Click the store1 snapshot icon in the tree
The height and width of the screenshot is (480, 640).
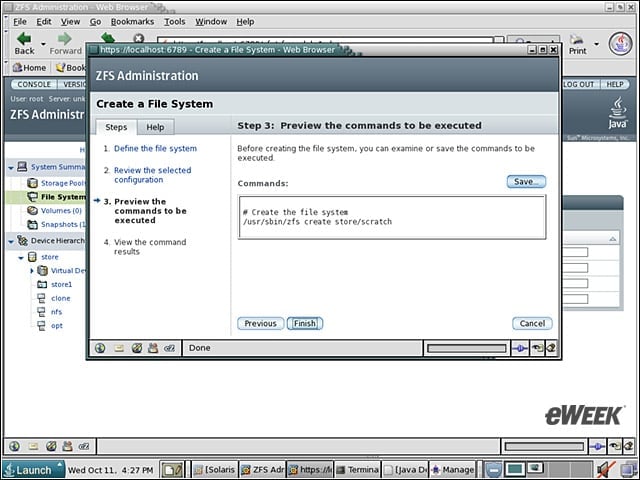coord(42,284)
